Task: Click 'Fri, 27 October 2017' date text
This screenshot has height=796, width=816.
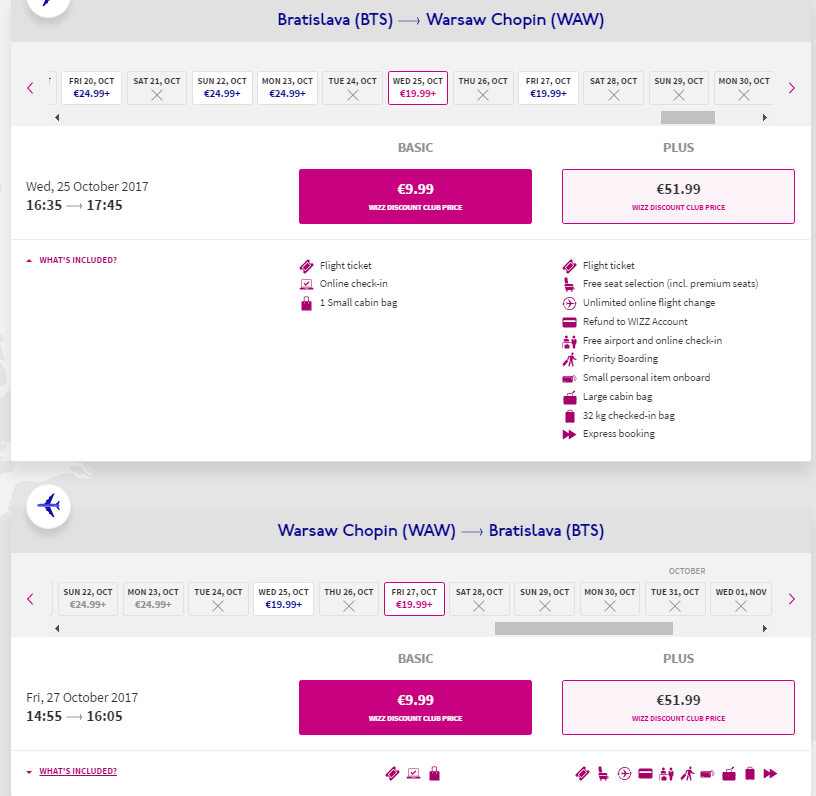Action: [82, 698]
